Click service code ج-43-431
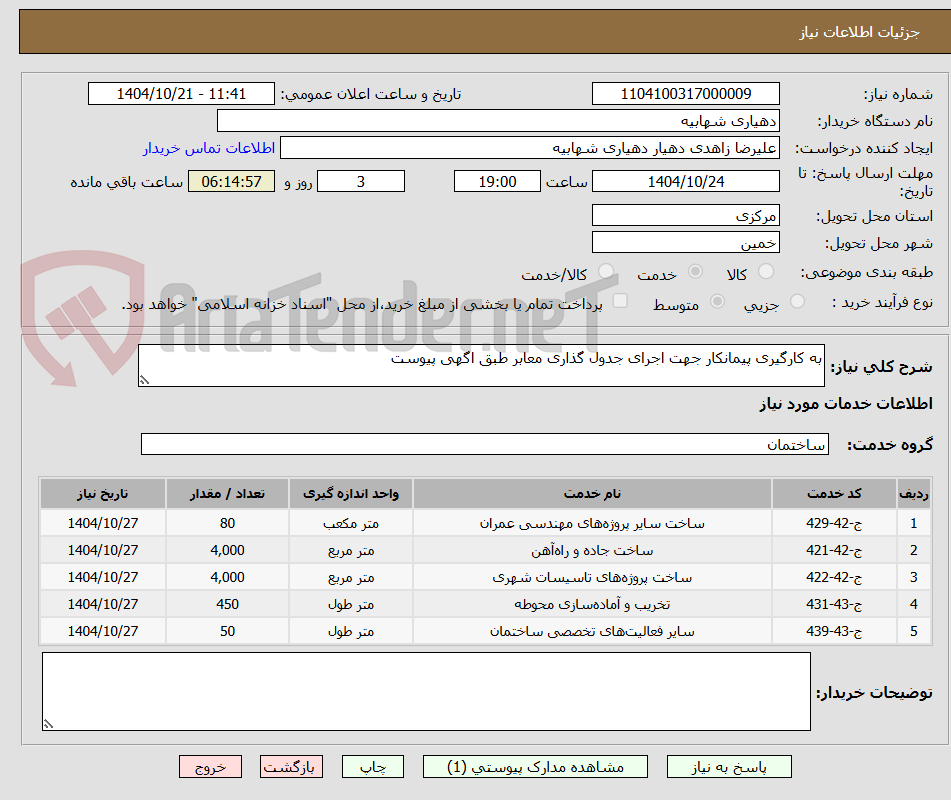This screenshot has height=800, width=951. point(834,604)
